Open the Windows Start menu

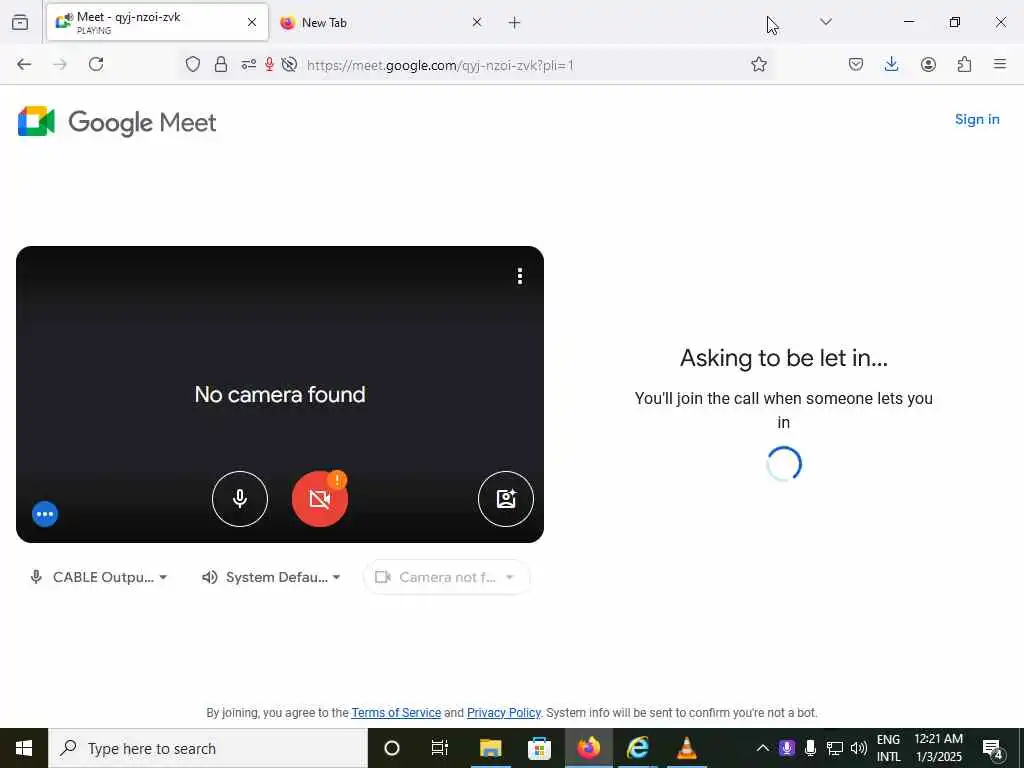[x=24, y=748]
